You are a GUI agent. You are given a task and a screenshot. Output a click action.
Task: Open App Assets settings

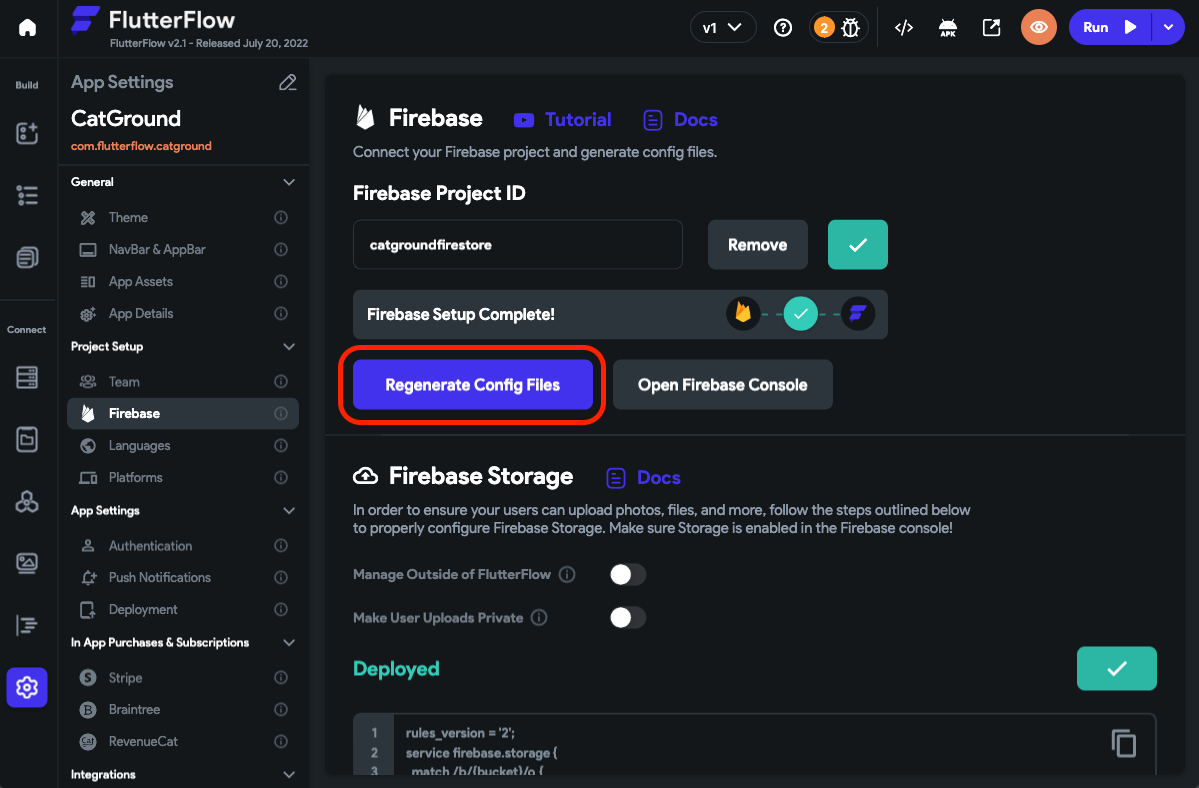point(183,281)
